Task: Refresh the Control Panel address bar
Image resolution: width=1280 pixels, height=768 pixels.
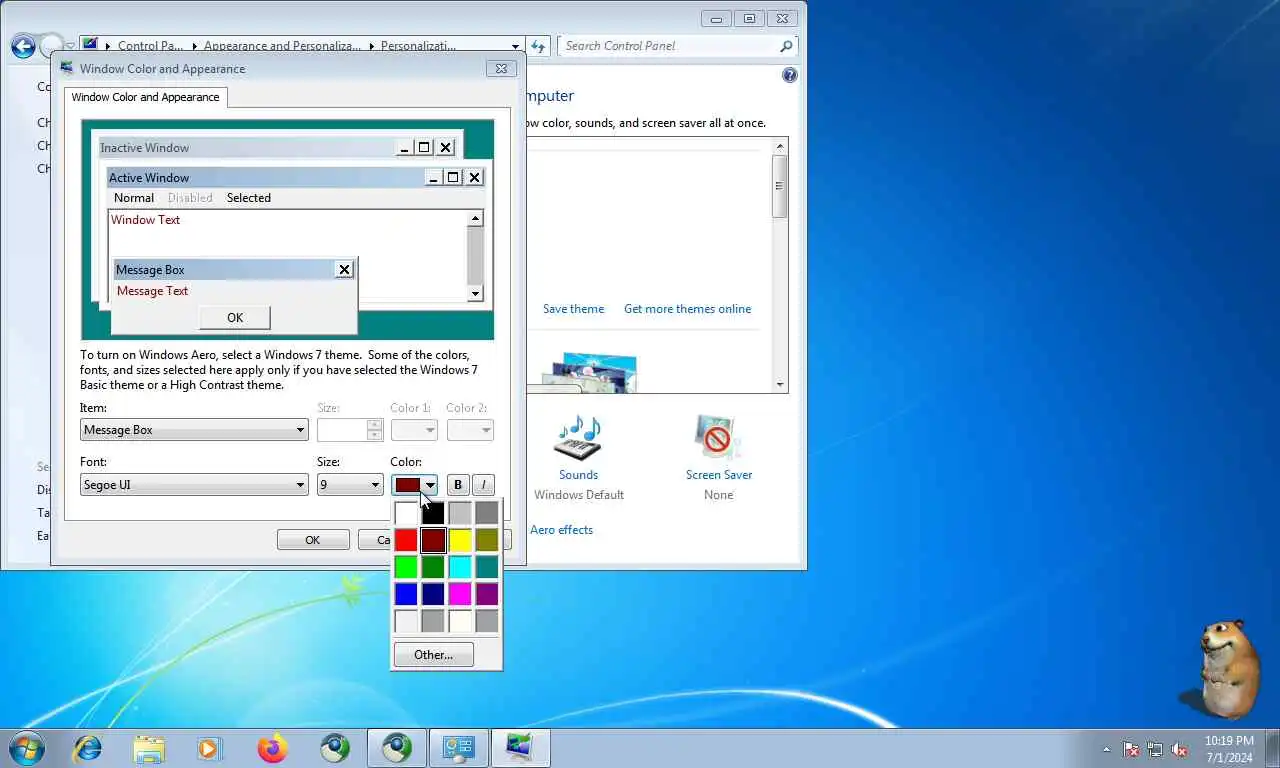Action: click(x=538, y=46)
